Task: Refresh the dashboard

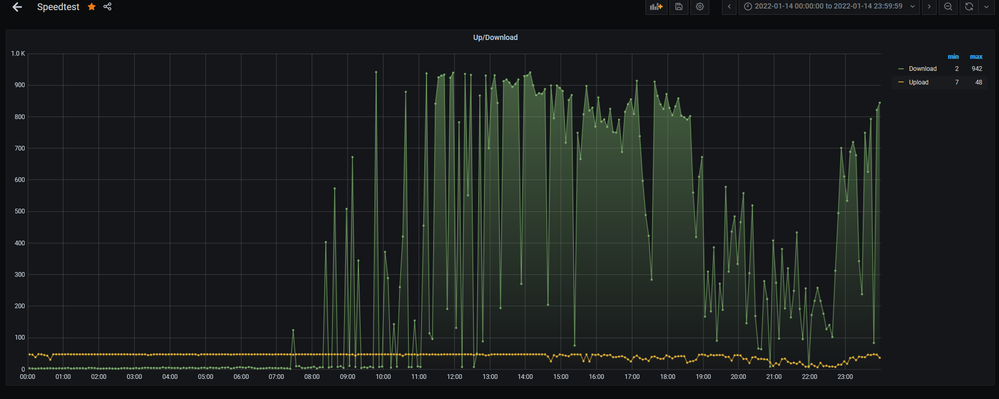Action: (969, 6)
